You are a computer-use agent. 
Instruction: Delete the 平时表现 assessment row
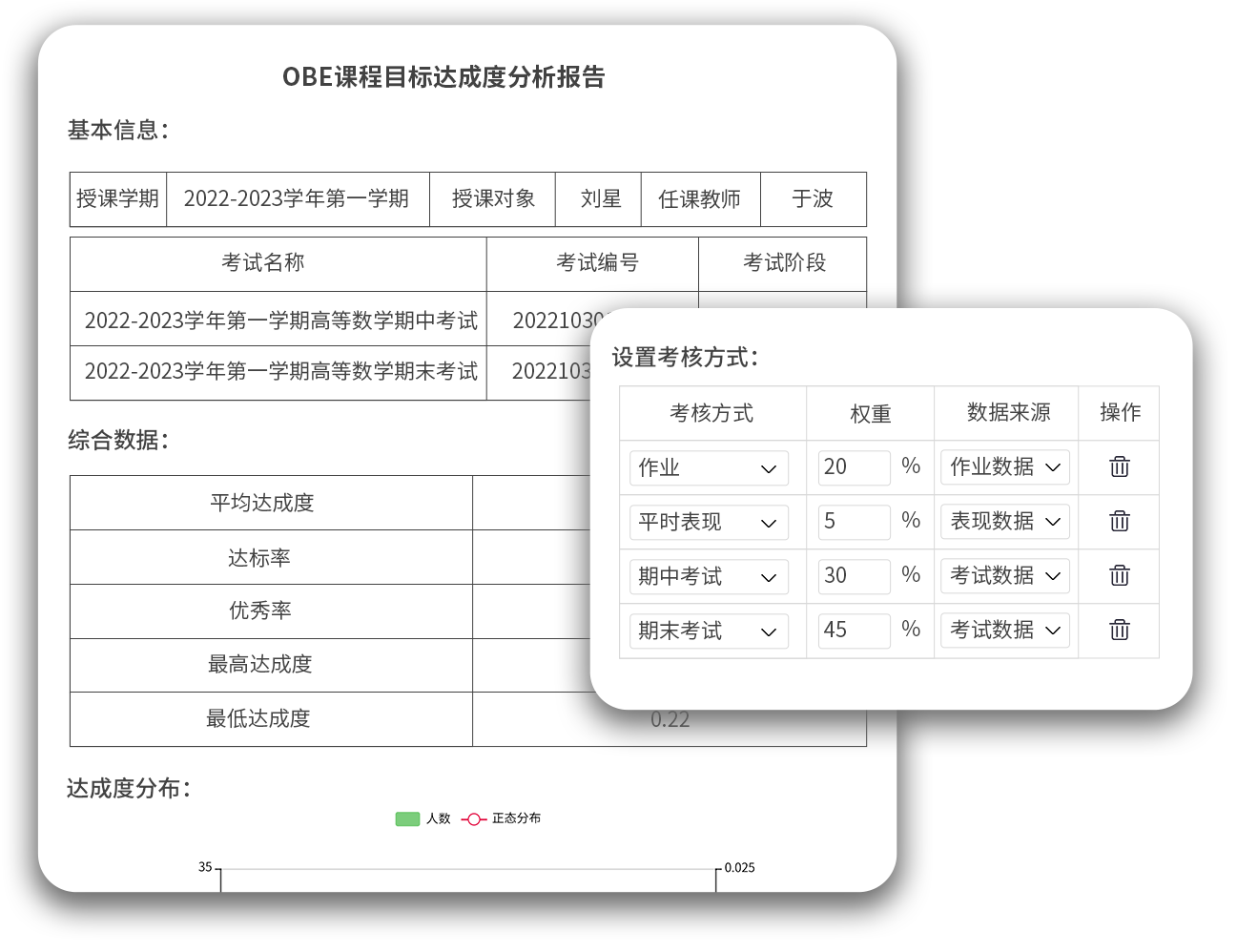pyautogui.click(x=1120, y=521)
